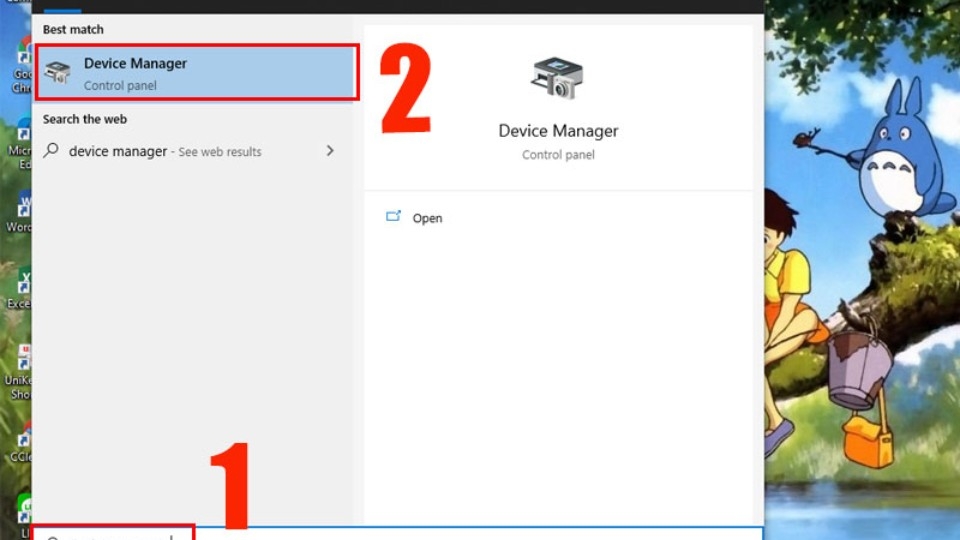
Task: Click the large Device Manager preview icon
Action: [557, 78]
